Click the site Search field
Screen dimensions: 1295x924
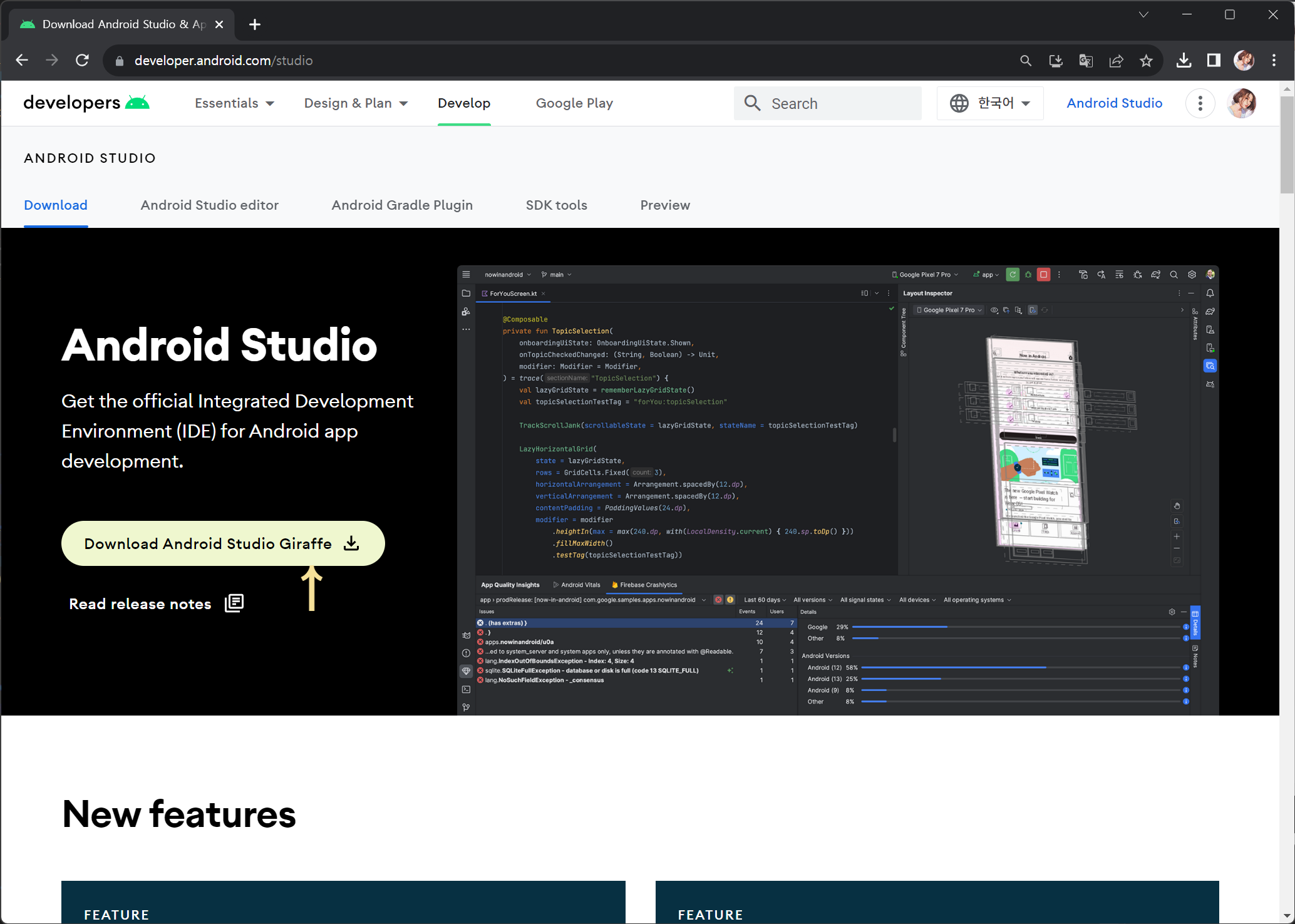pyautogui.click(x=828, y=103)
